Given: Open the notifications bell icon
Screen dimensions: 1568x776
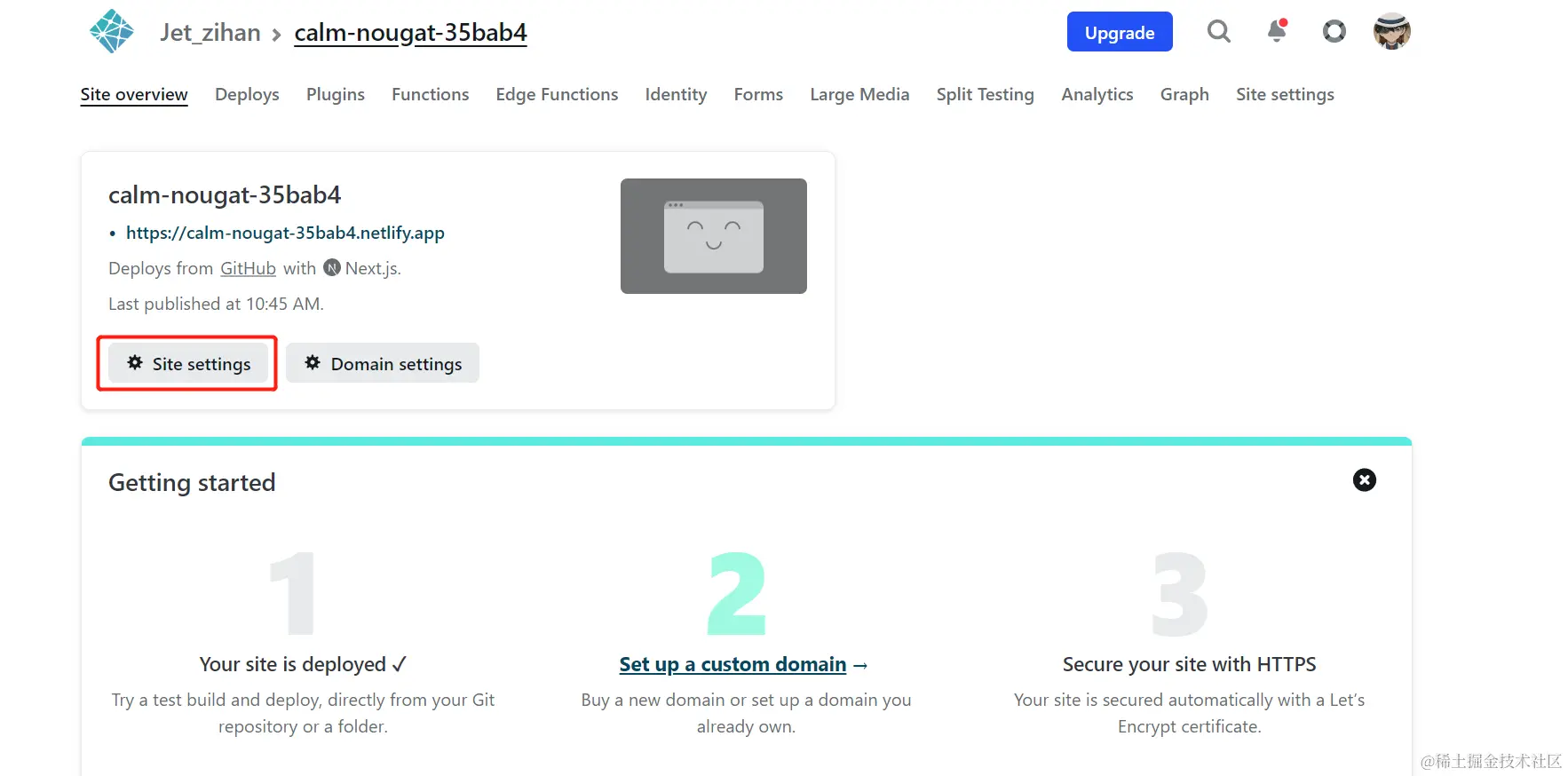Looking at the screenshot, I should (x=1277, y=31).
